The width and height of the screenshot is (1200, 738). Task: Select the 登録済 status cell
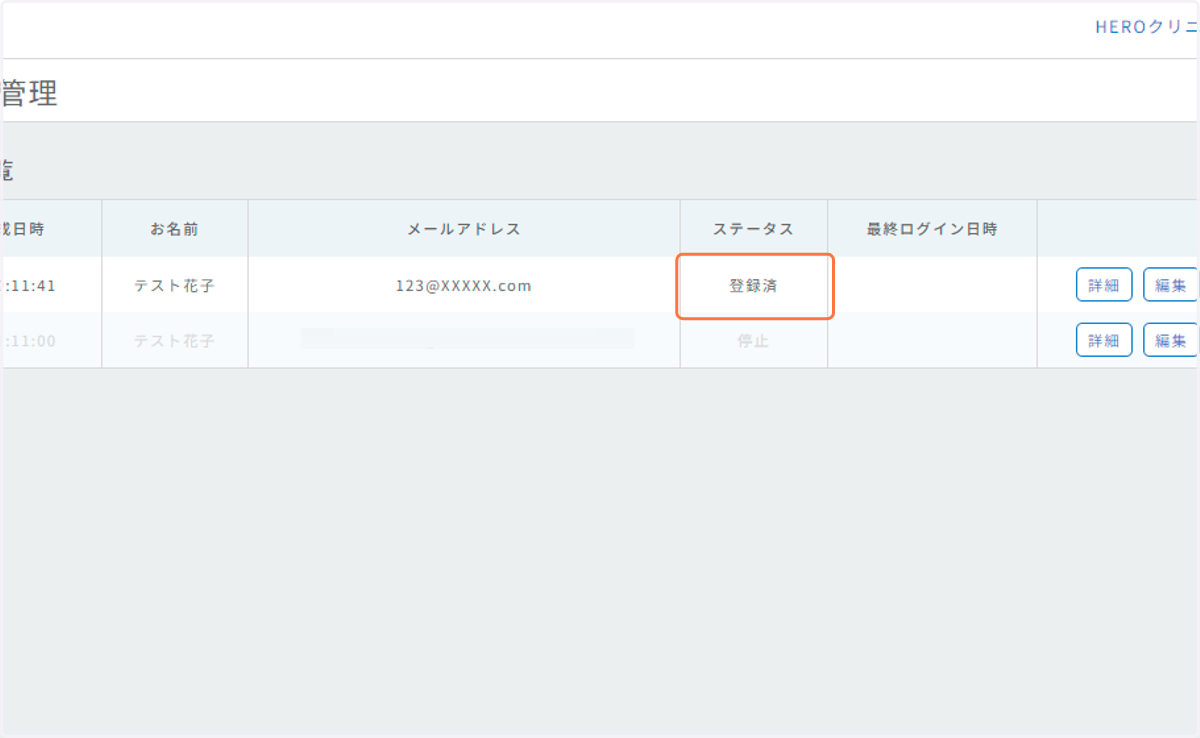754,286
